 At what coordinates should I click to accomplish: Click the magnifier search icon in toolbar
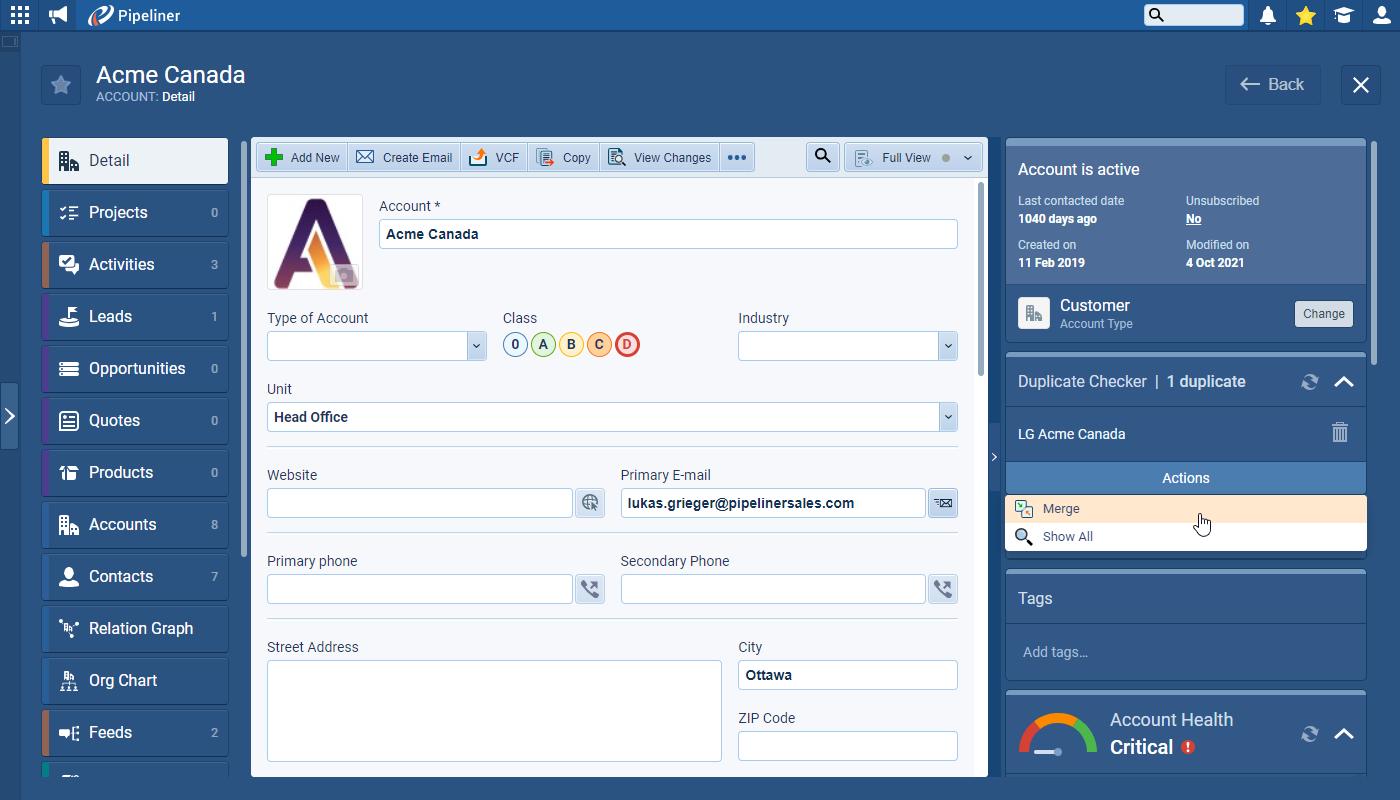[822, 157]
